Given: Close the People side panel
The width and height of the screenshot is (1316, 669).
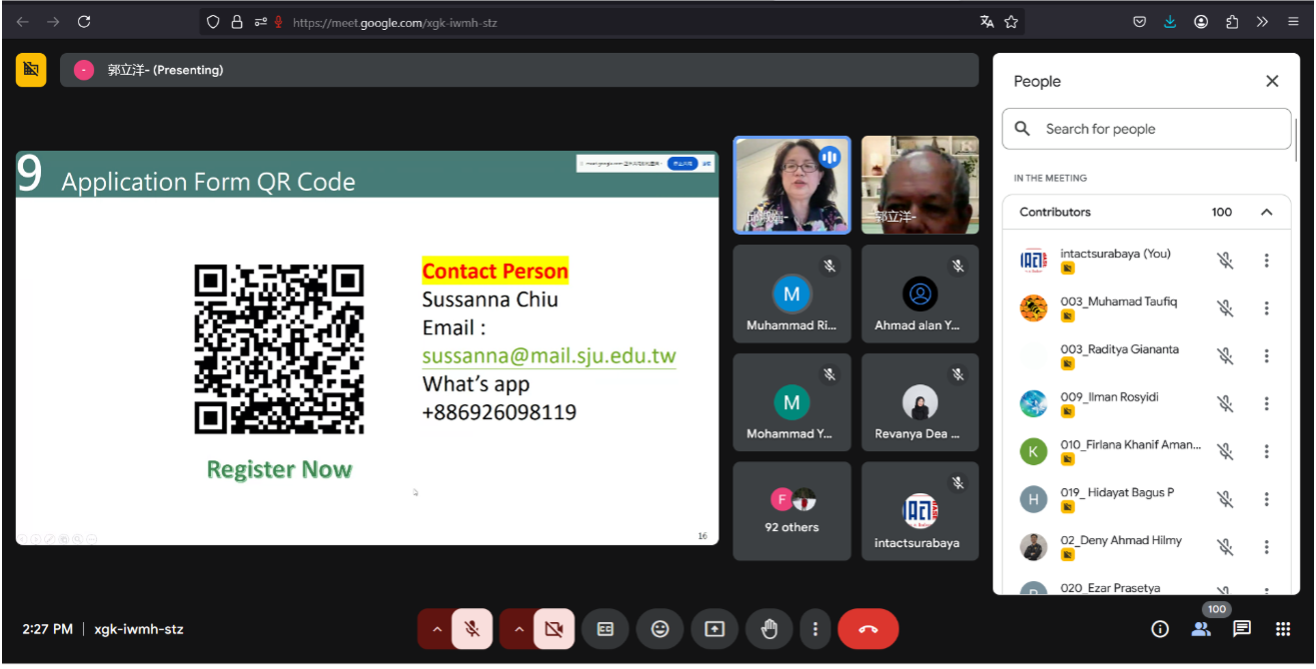Looking at the screenshot, I should (1272, 81).
